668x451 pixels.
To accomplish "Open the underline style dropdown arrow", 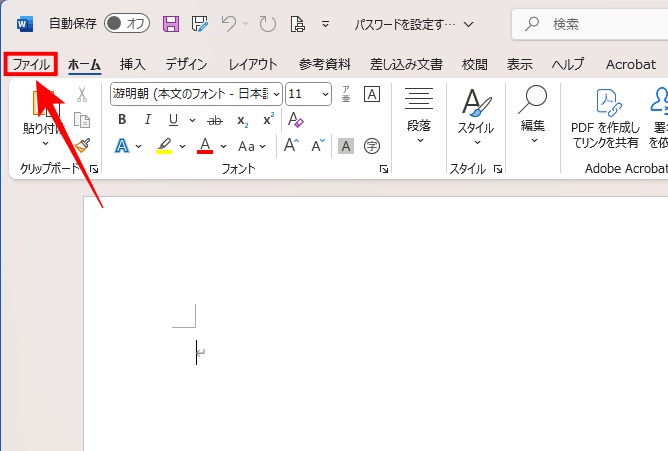I will click(x=193, y=121).
